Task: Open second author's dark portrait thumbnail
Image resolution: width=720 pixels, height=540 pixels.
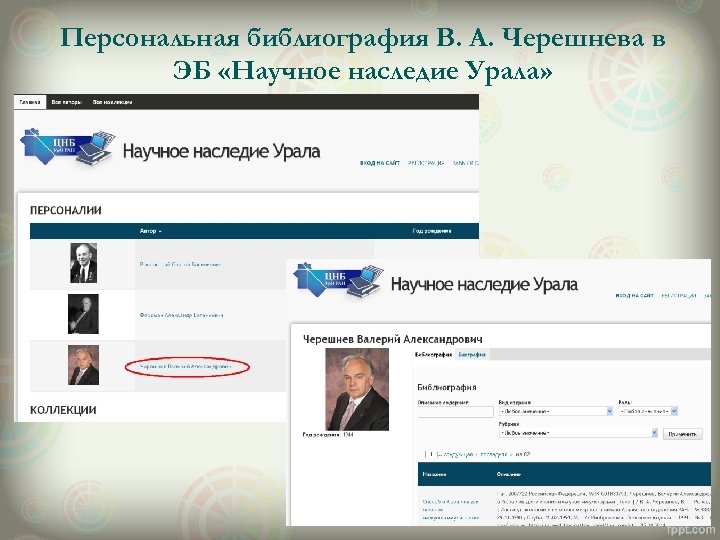Action: pyautogui.click(x=83, y=314)
